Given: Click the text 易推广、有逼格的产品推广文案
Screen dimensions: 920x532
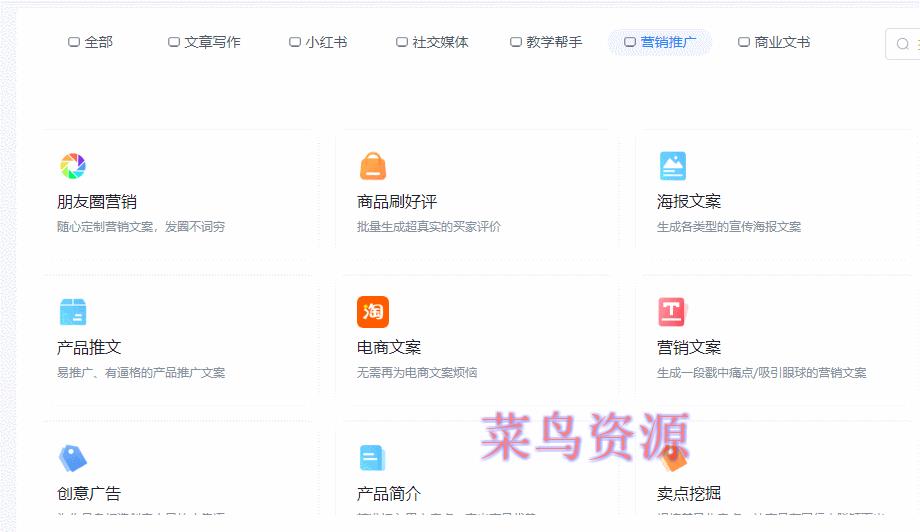Looking at the screenshot, I should (141, 372).
